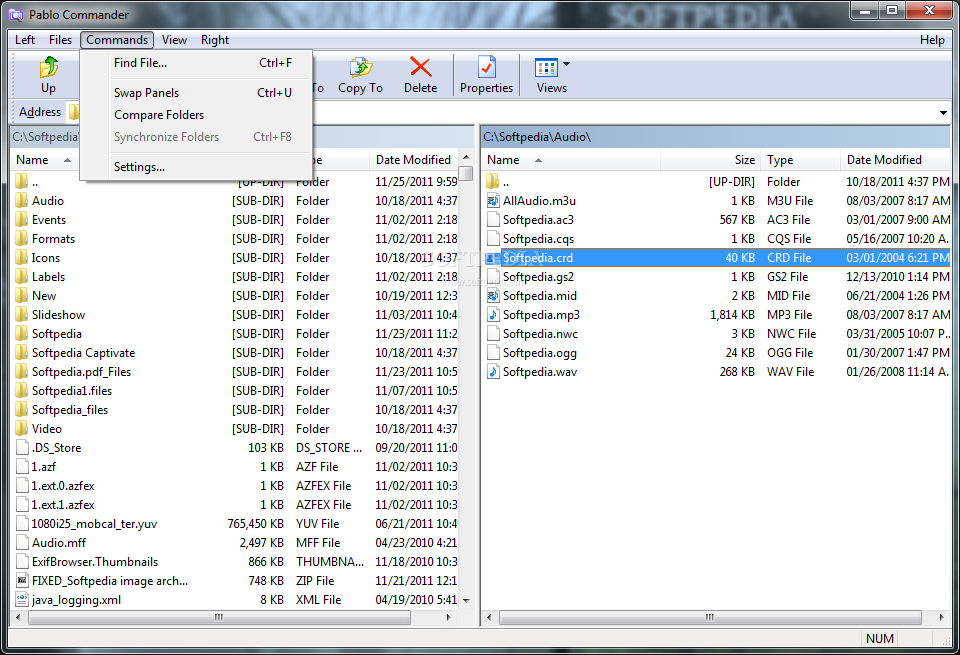Choose Compare Folders menu entry
960x655 pixels.
pyautogui.click(x=196, y=115)
